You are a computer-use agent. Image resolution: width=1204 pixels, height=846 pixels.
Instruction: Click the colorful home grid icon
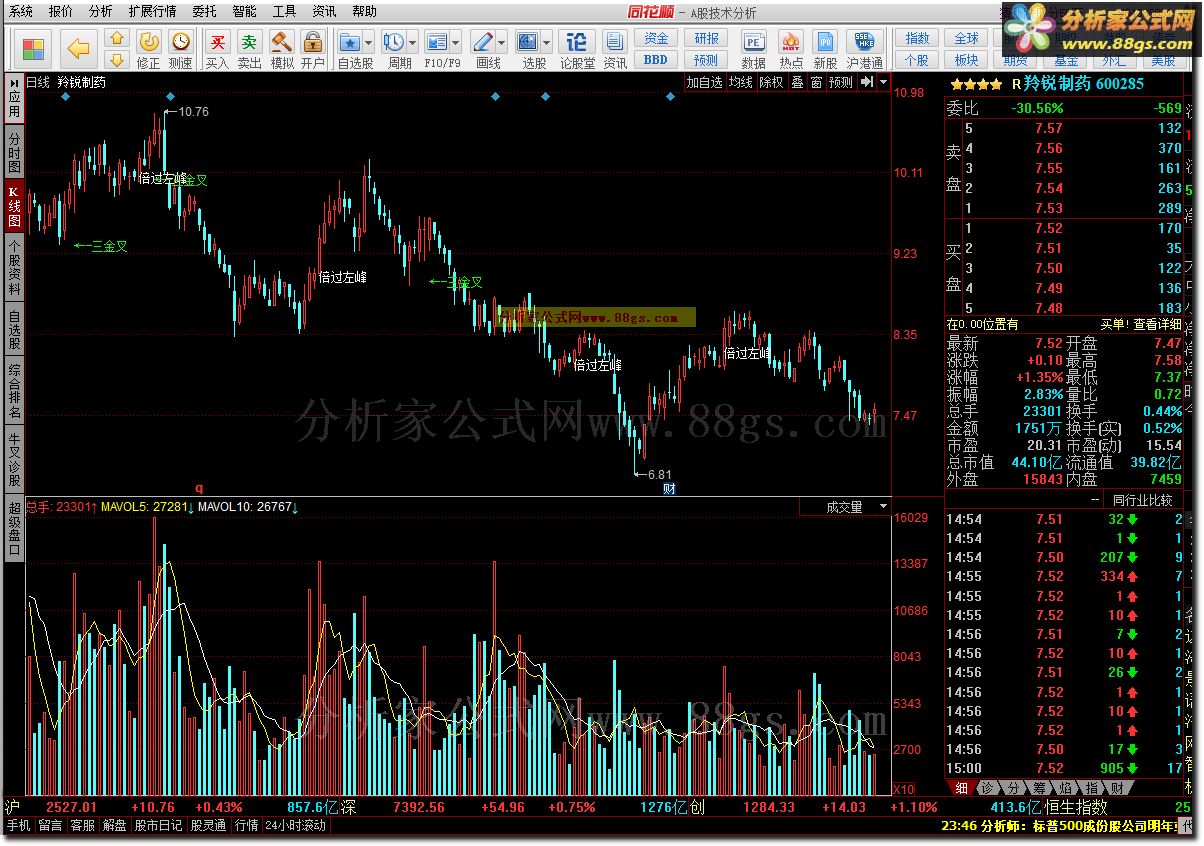click(33, 49)
